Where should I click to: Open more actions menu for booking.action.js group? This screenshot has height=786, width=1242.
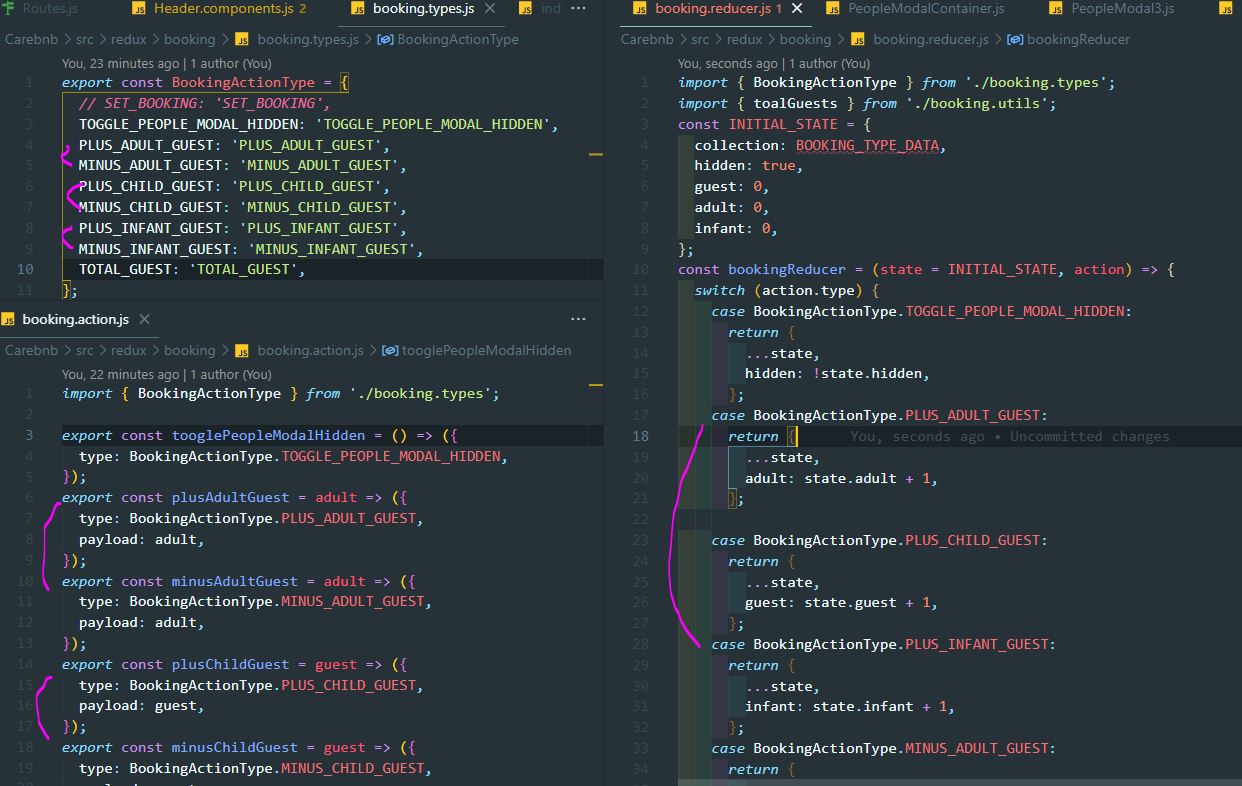tap(578, 319)
